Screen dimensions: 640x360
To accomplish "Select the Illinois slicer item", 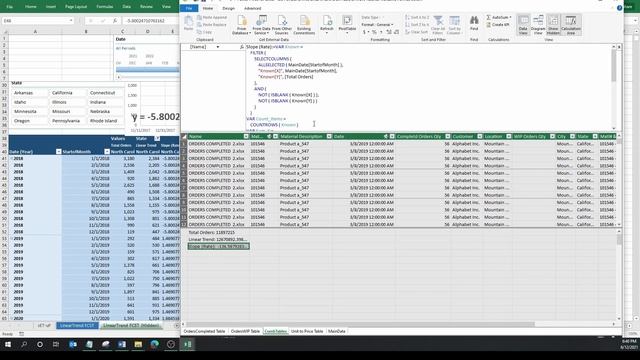I will pyautogui.click(x=67, y=102).
